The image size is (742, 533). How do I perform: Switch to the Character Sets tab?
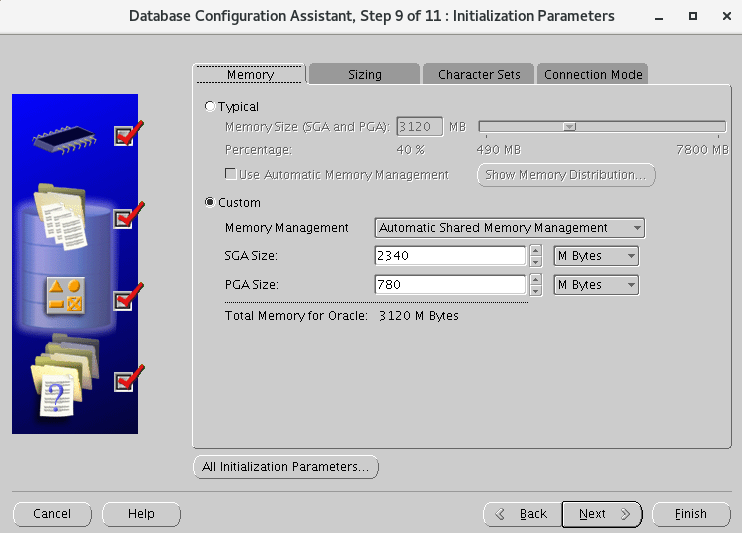[479, 75]
